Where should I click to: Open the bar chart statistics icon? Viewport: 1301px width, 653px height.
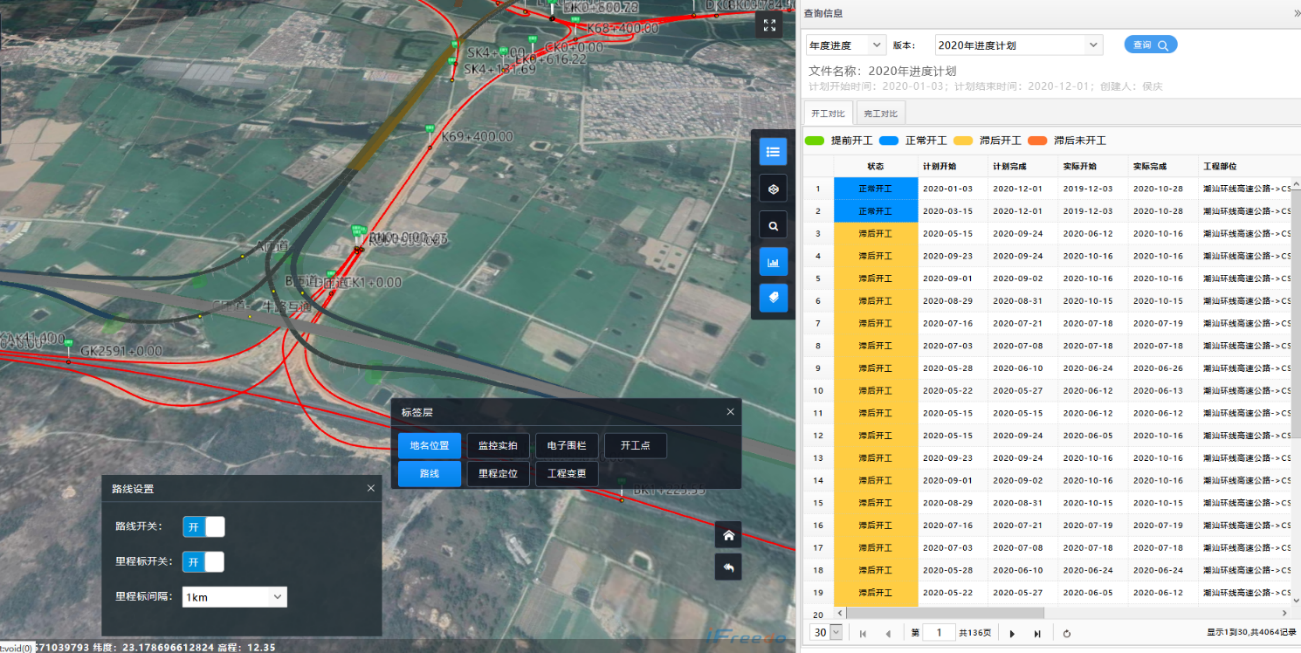pos(772,262)
